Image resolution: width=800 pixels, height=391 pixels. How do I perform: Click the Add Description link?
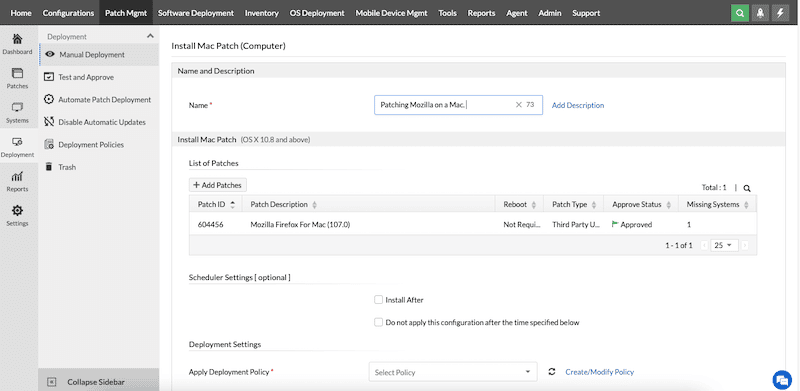[x=578, y=105]
